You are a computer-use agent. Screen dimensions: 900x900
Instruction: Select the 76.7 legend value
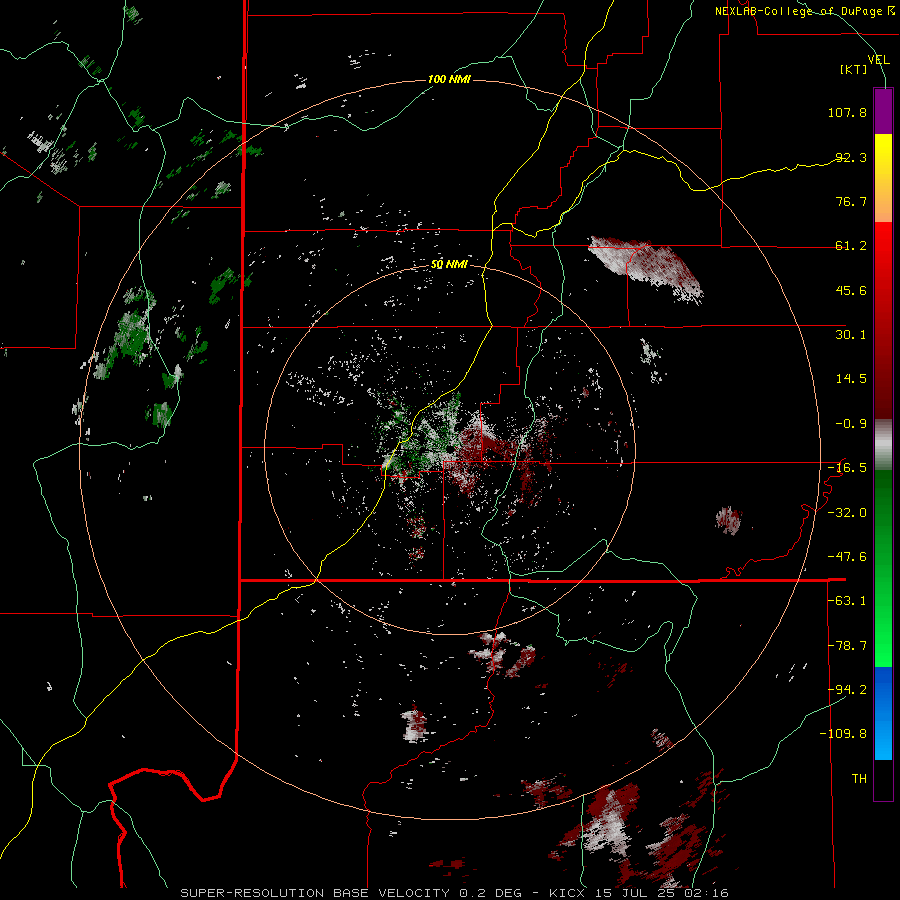tap(851, 201)
